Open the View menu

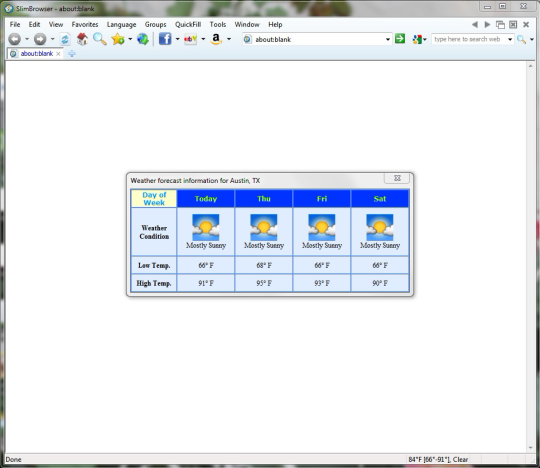56,24
